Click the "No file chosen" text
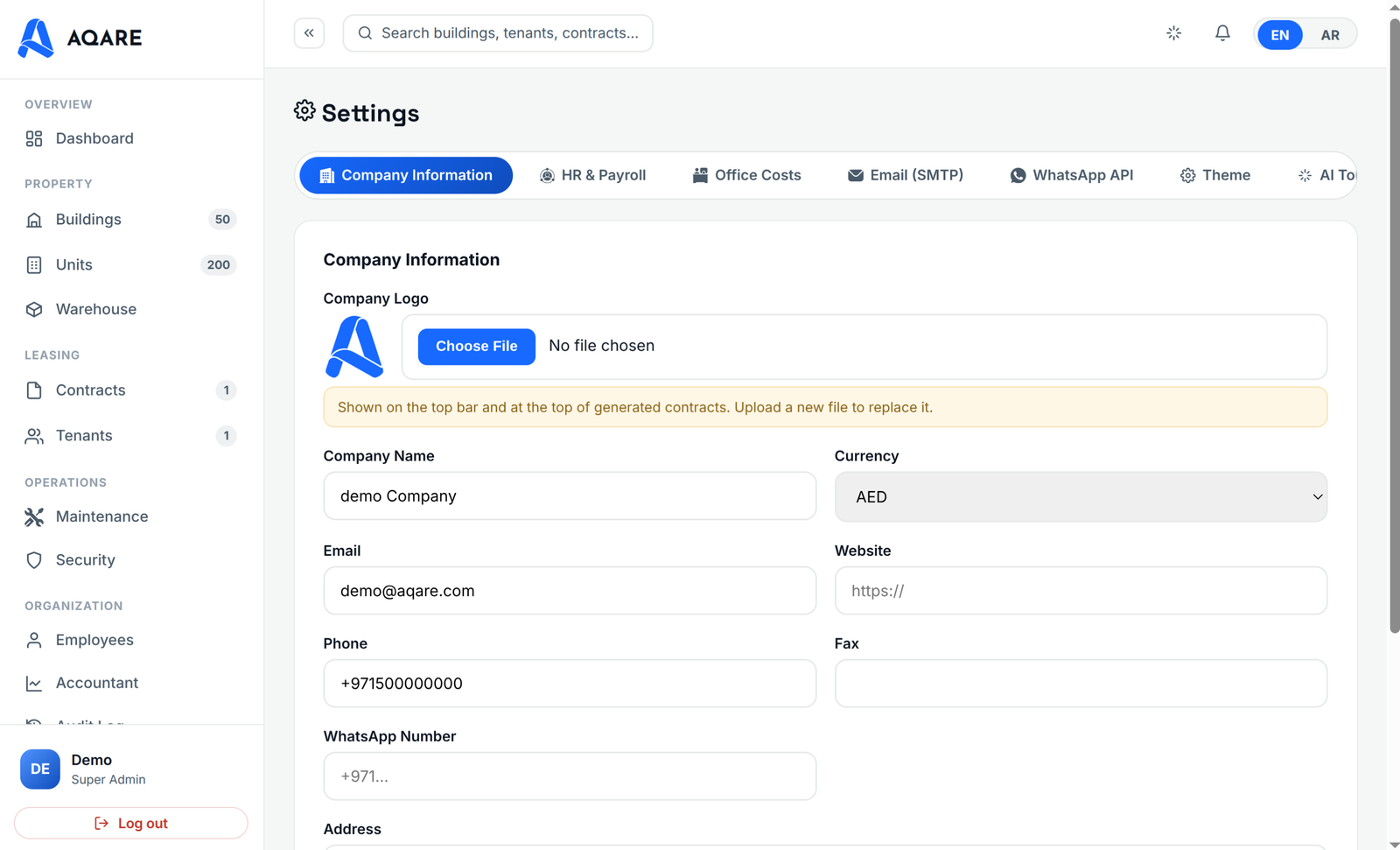This screenshot has width=1400, height=850. (601, 346)
